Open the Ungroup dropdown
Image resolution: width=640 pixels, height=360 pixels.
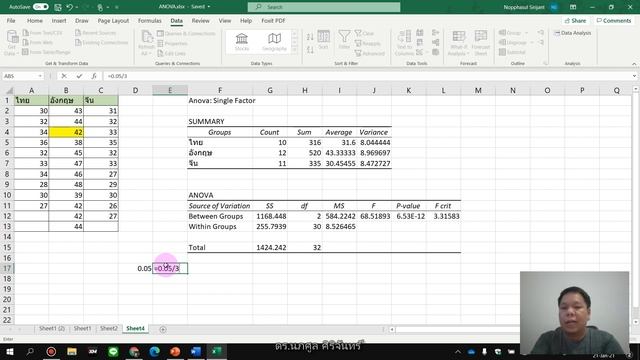click(x=516, y=42)
